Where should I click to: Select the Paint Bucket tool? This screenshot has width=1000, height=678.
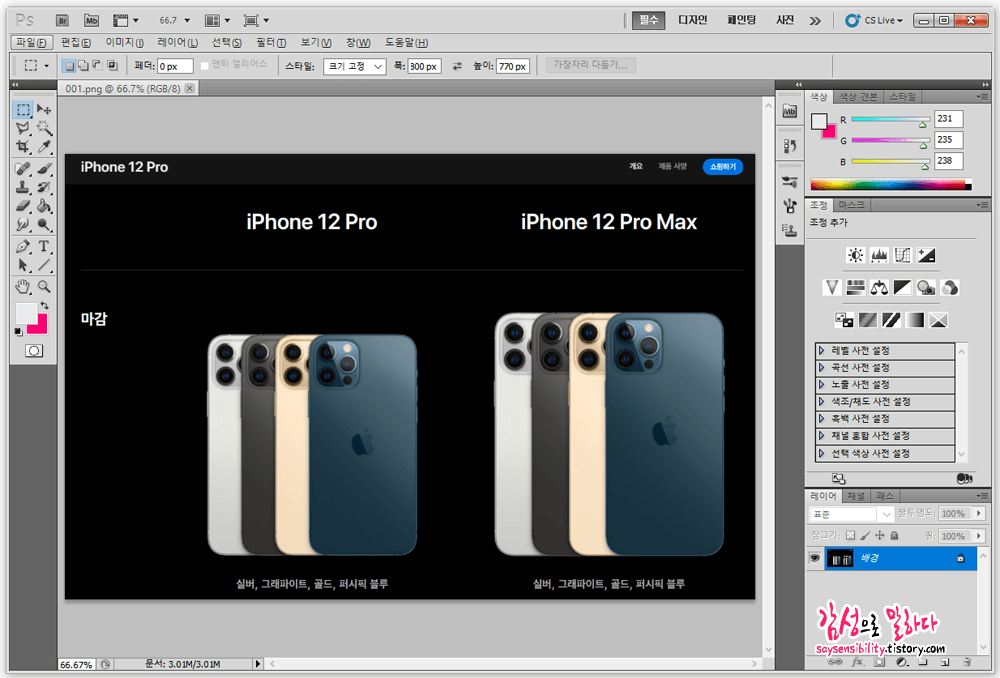click(x=44, y=206)
